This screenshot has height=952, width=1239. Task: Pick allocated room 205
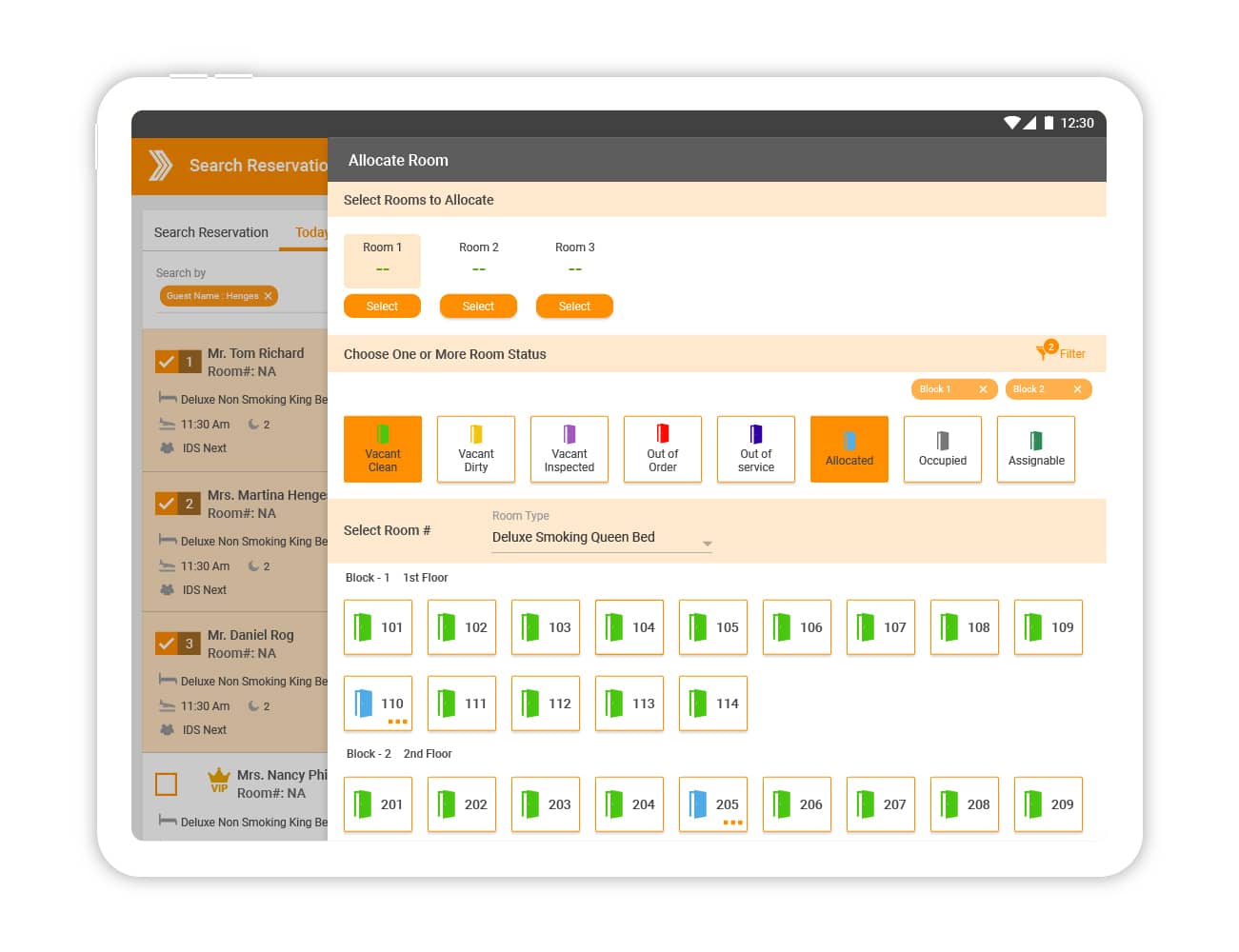click(713, 804)
